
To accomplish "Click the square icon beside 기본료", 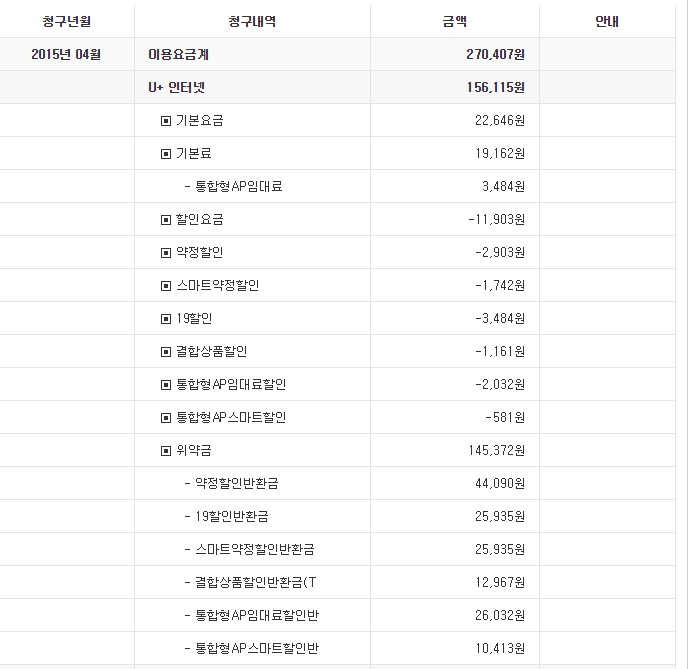I will [x=166, y=154].
